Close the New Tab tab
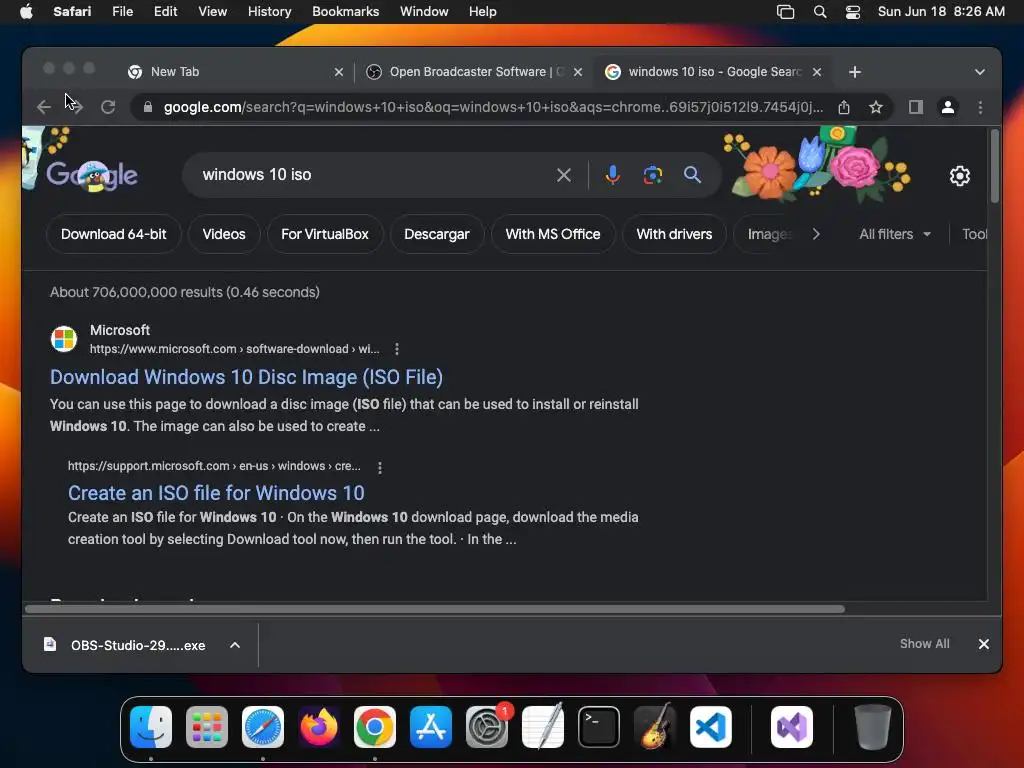The width and height of the screenshot is (1024, 768). click(x=339, y=72)
